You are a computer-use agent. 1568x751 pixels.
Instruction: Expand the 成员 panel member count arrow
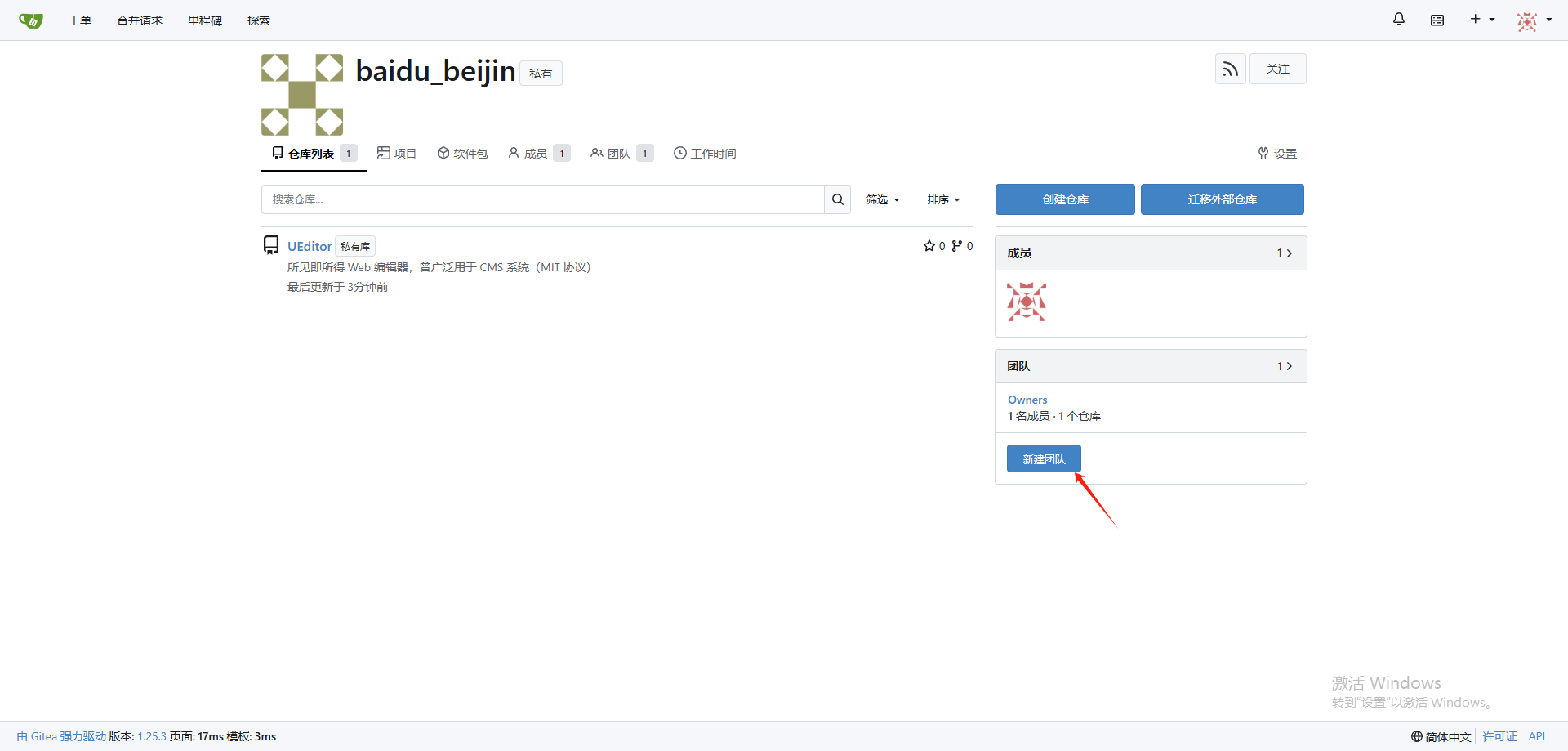[1285, 253]
